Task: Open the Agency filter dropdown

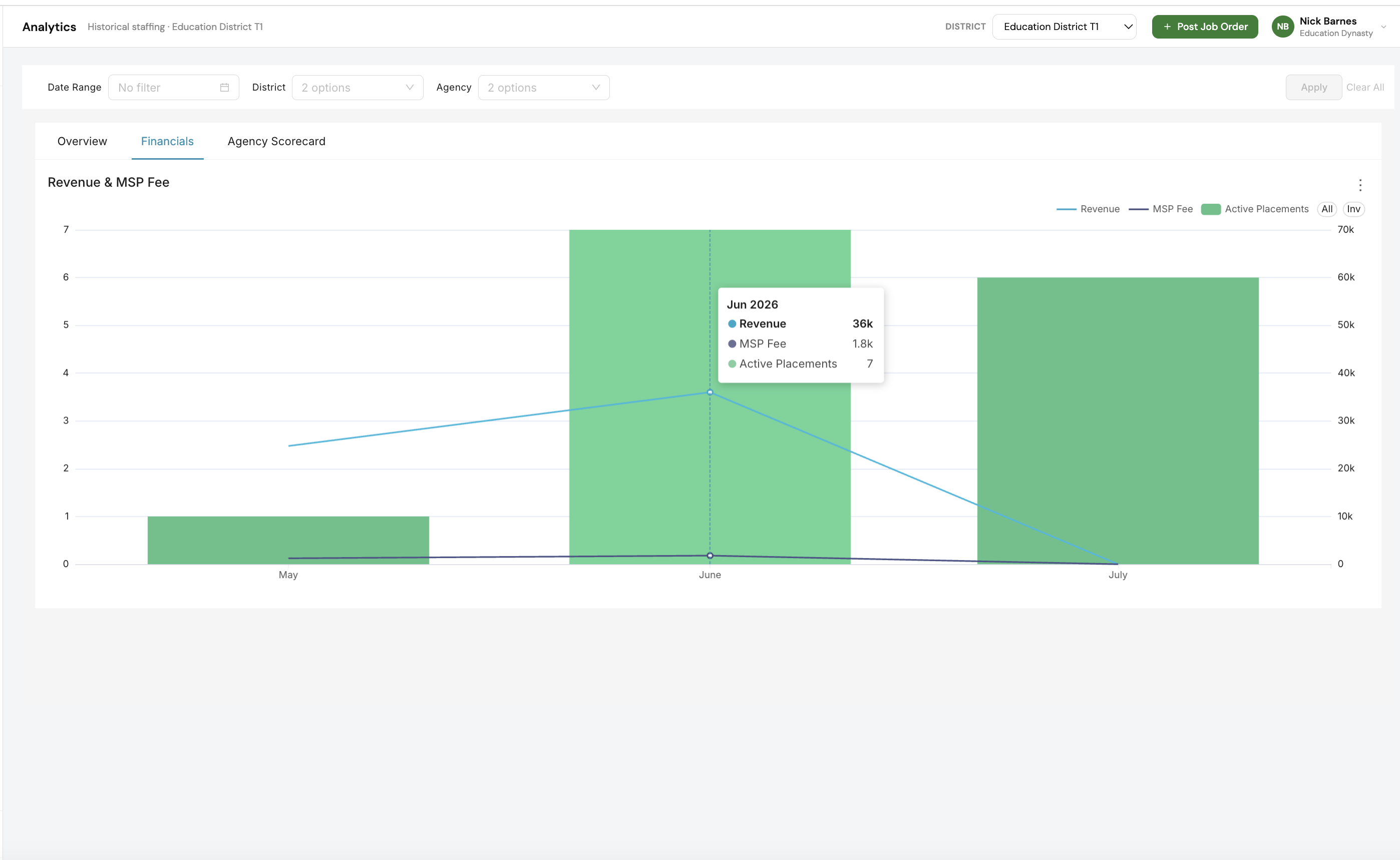Action: 543,88
